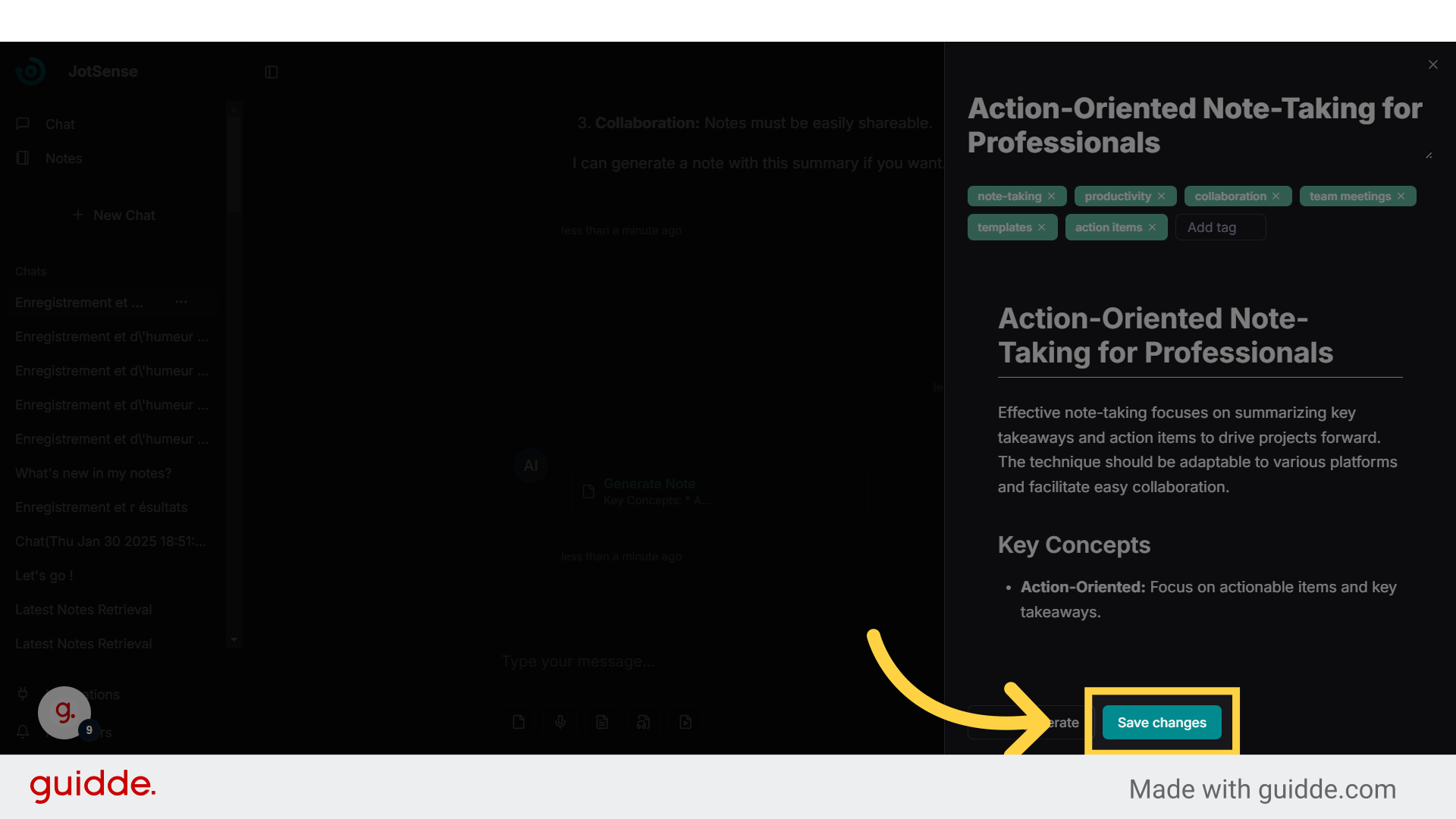Click the team meetings tag label
The width and height of the screenshot is (1456, 819).
[1350, 196]
